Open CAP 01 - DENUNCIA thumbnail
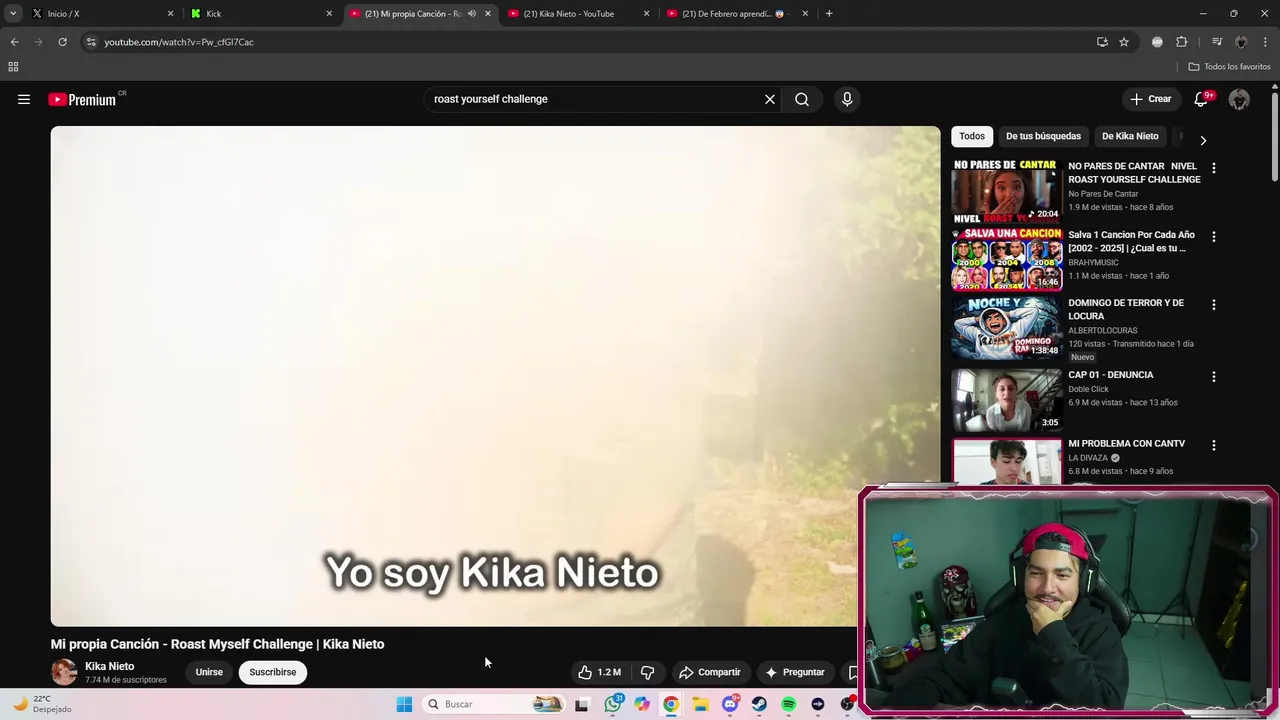The height and width of the screenshot is (720, 1280). (1006, 399)
